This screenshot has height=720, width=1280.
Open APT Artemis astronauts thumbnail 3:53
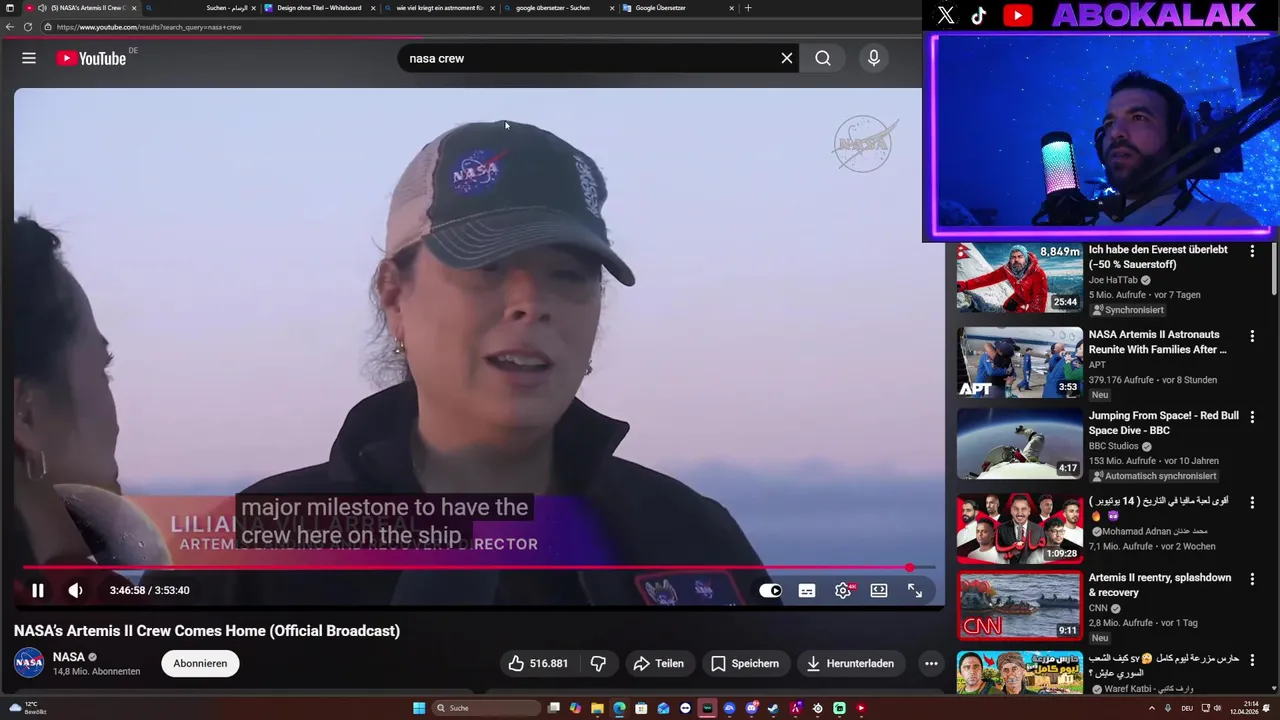[1020, 363]
